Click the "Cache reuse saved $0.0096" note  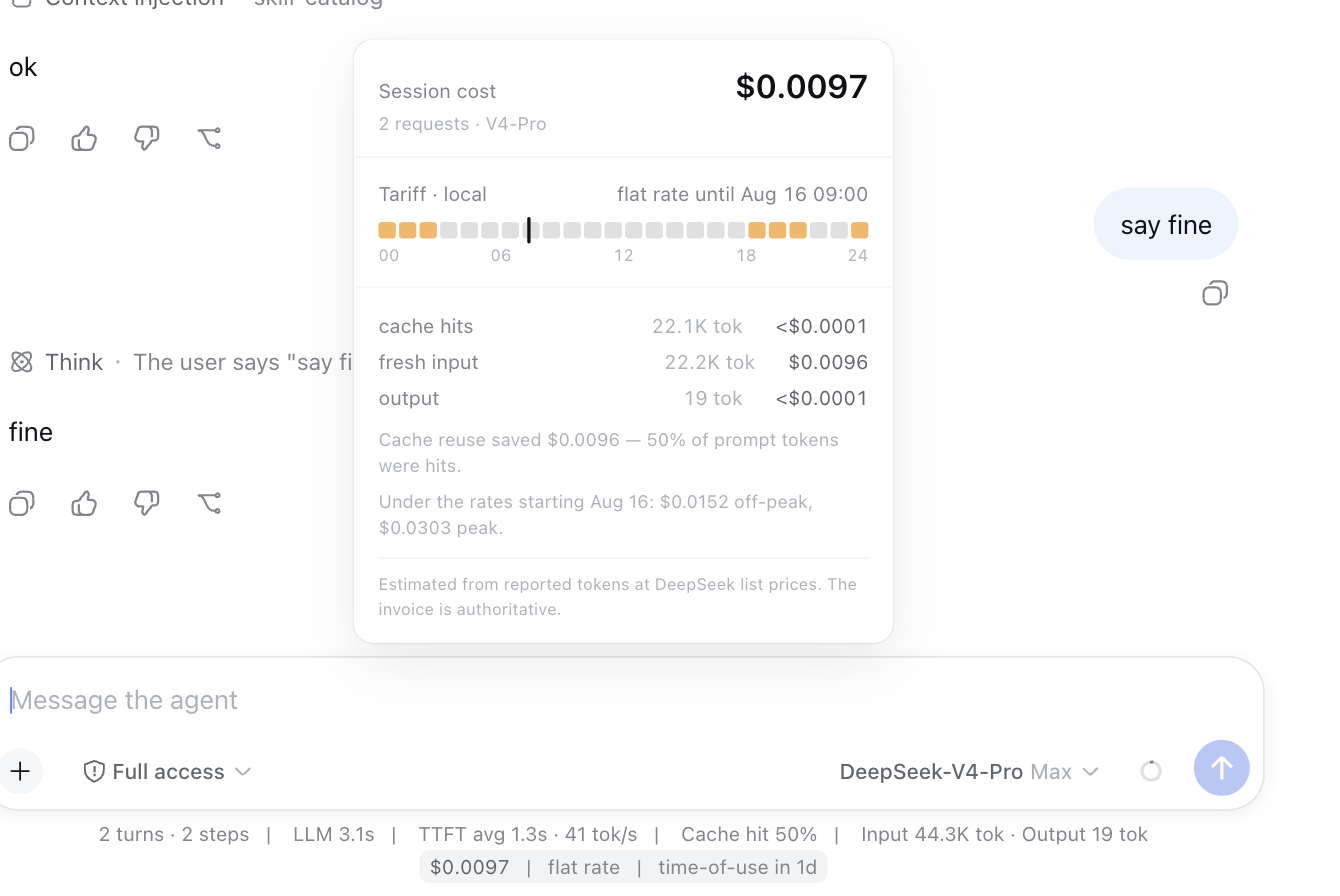[608, 453]
